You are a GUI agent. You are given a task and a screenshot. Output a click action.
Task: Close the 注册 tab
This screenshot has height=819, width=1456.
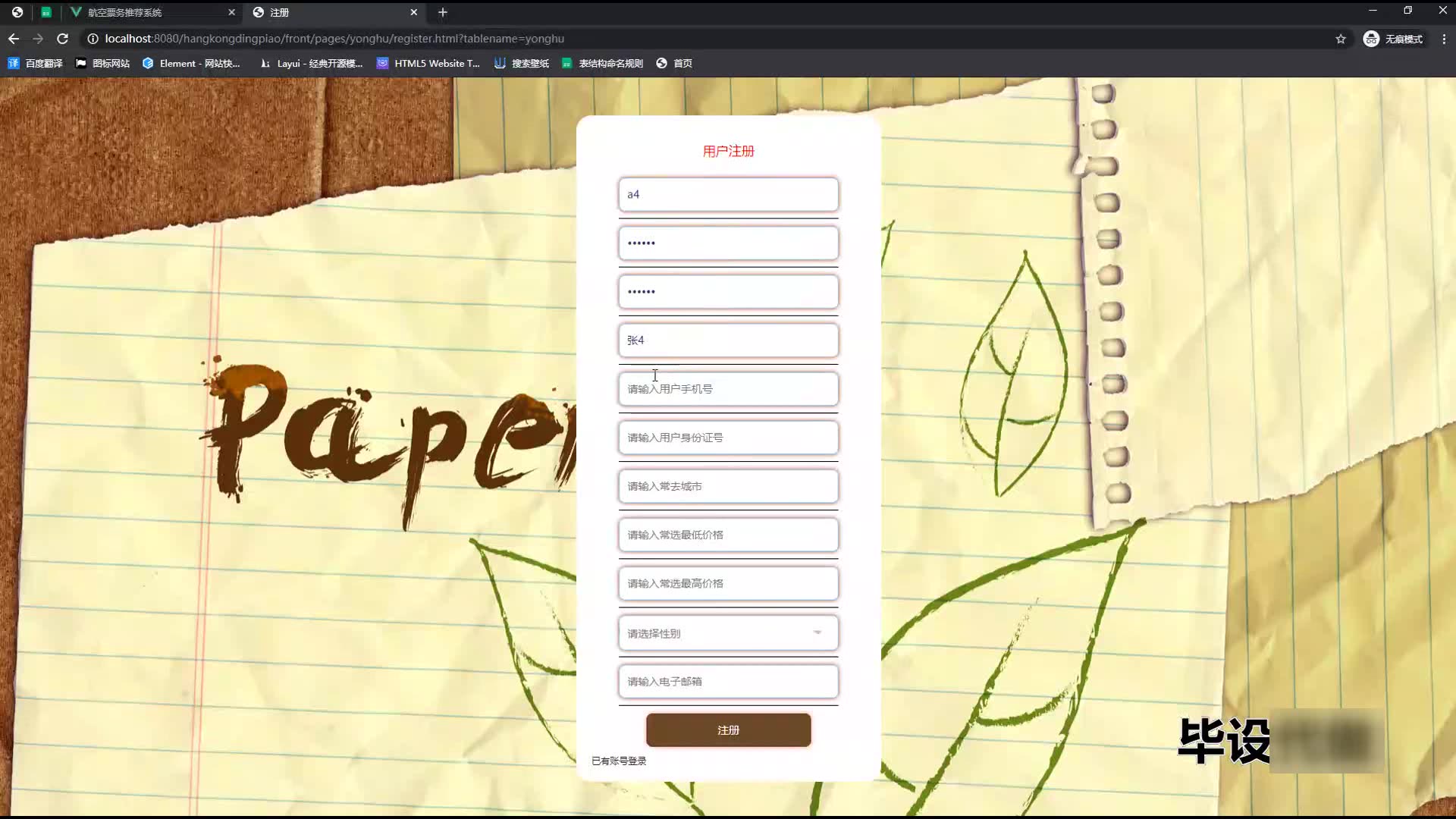pyautogui.click(x=413, y=12)
